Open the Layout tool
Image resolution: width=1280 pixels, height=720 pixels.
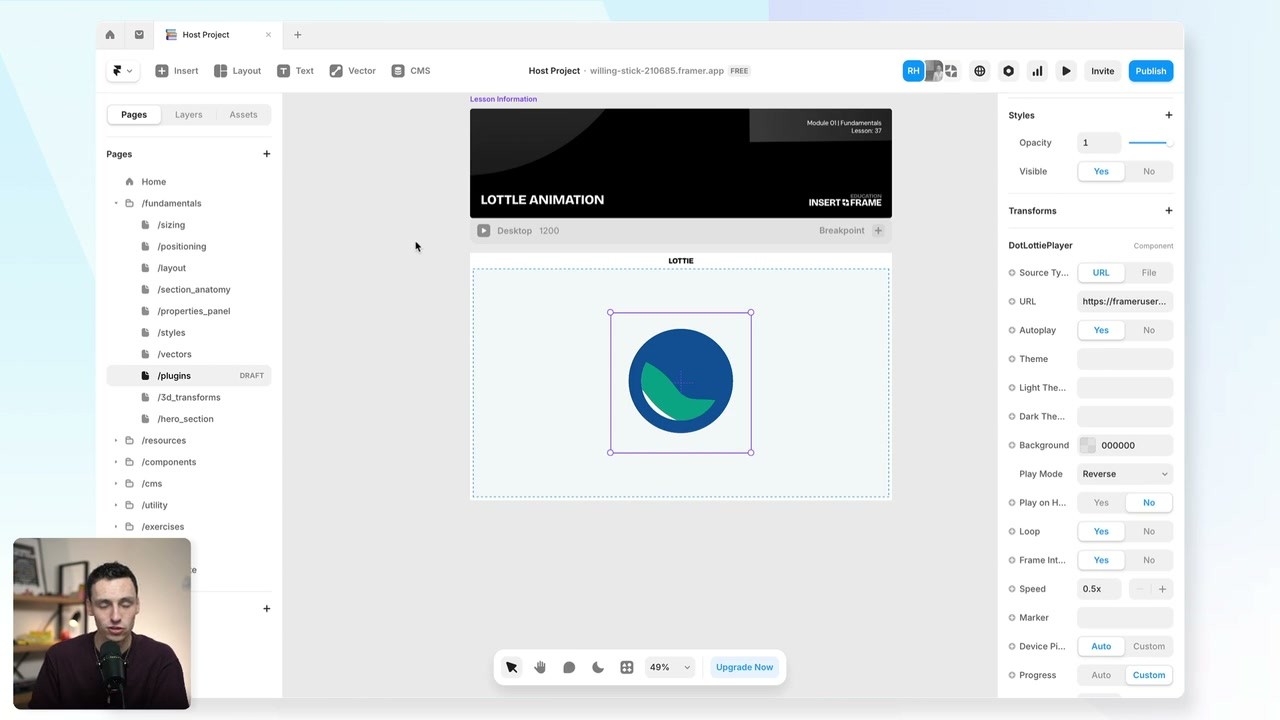237,71
